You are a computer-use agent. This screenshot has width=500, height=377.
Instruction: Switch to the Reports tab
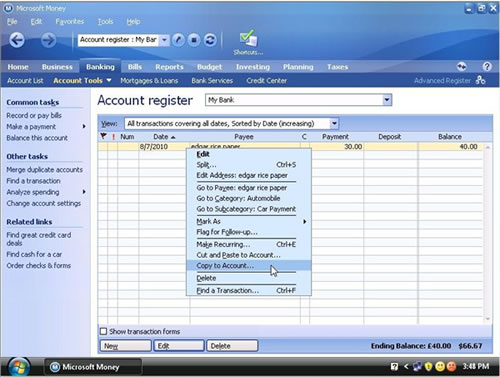point(169,67)
